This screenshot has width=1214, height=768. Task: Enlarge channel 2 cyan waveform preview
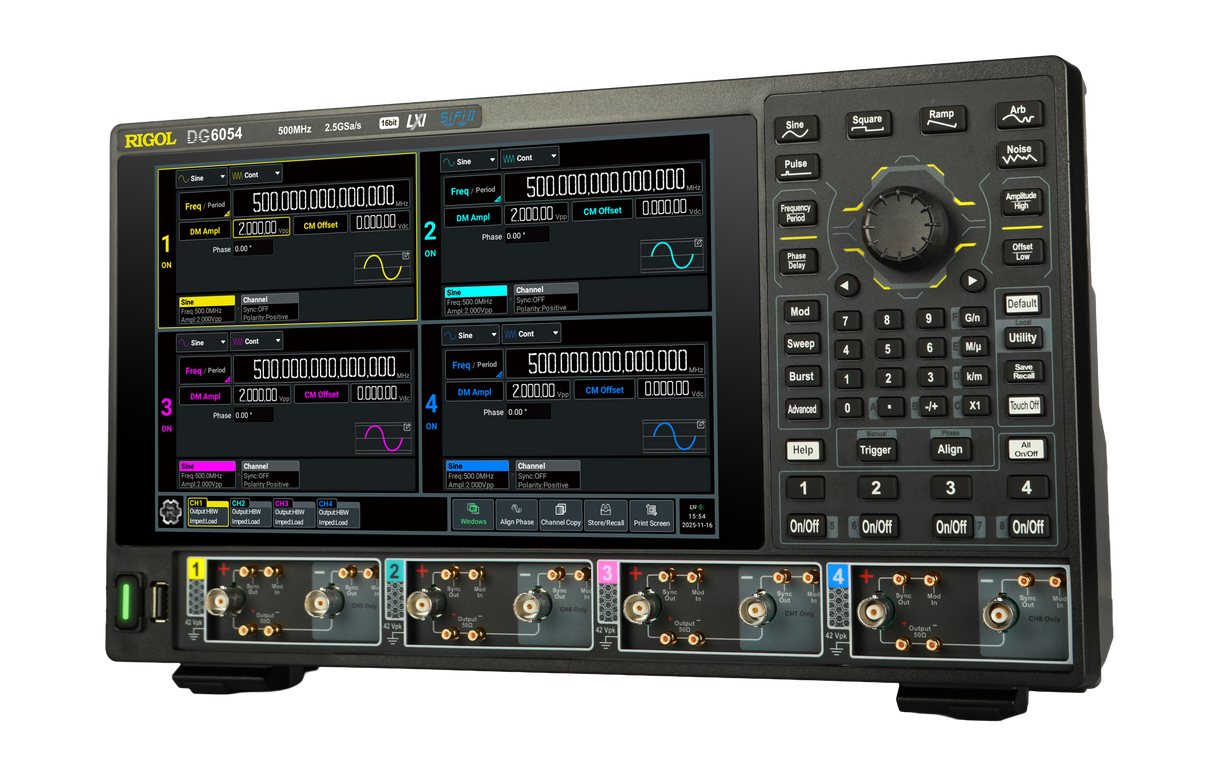point(674,256)
